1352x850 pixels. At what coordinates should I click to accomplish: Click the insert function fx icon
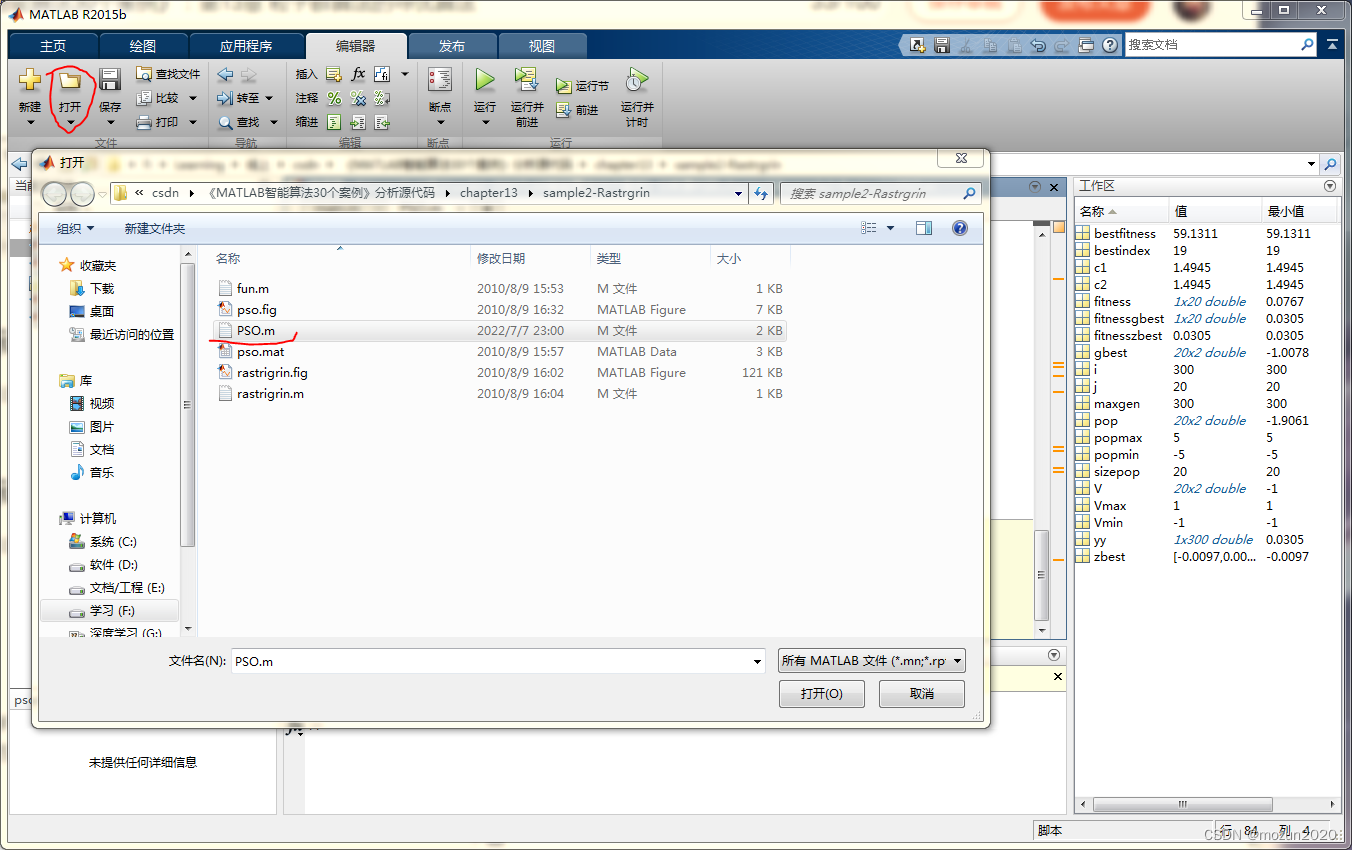[358, 74]
